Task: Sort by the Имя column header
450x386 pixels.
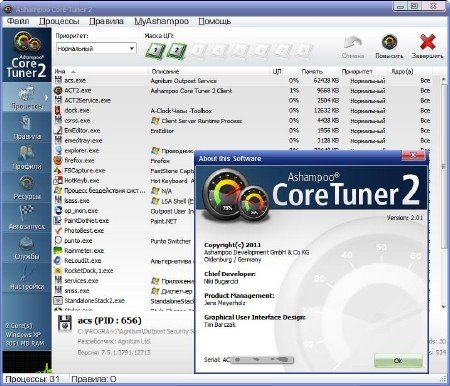Action: point(100,71)
